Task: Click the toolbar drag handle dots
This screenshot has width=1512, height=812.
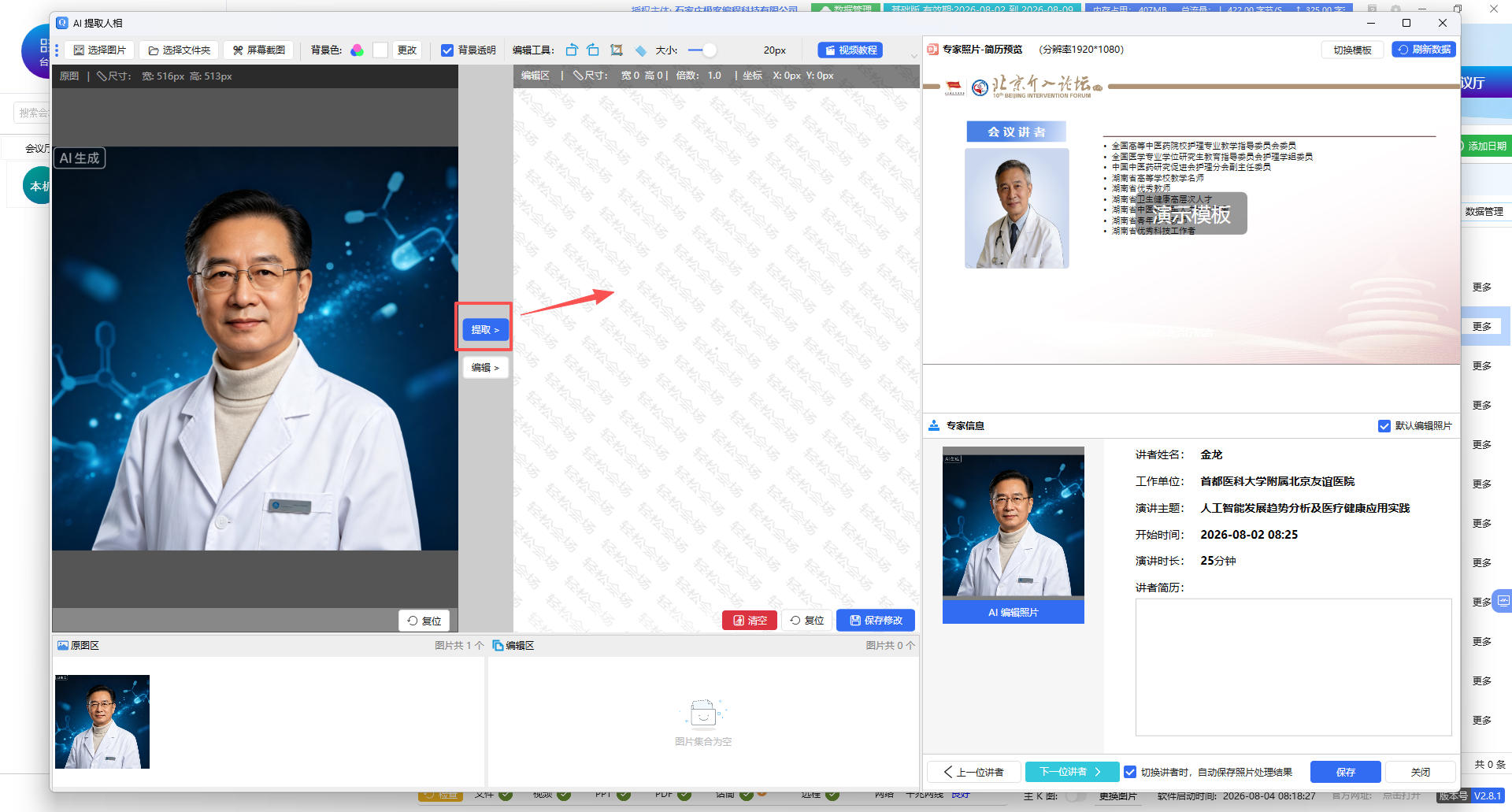Action: 57,50
